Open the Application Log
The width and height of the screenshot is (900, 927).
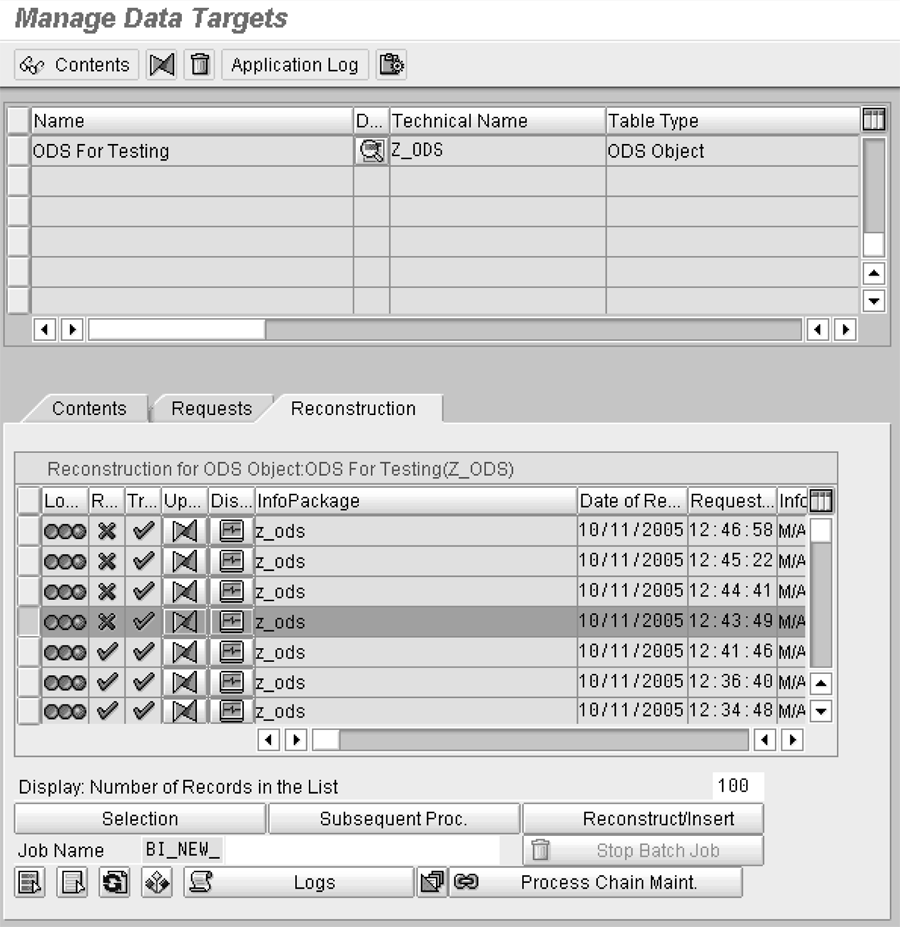pos(294,64)
